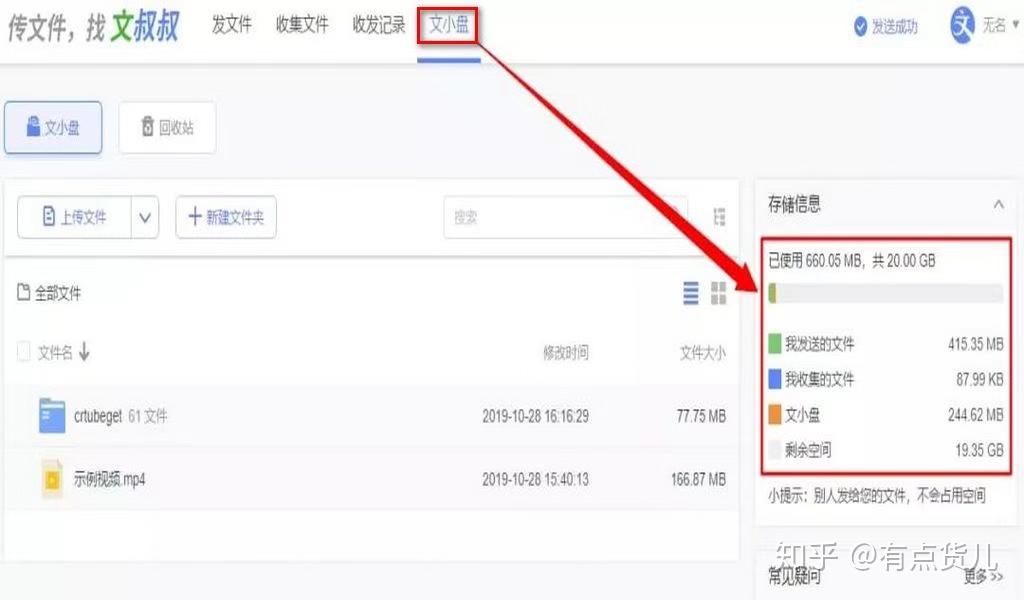
Task: Click the storage usage progress bar
Action: pos(884,293)
